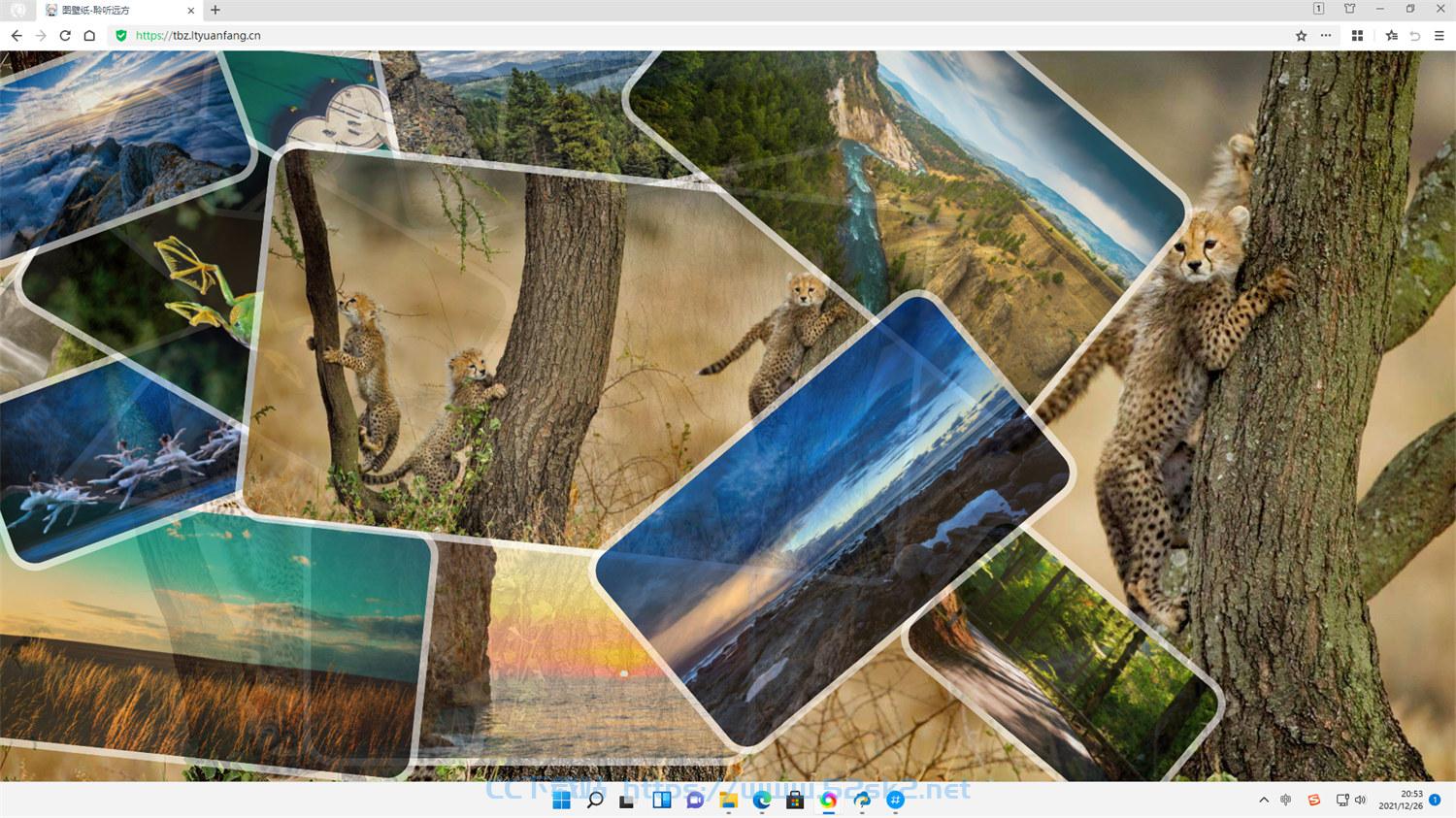View the green security shield info
This screenshot has height=818, width=1456.
(121, 35)
